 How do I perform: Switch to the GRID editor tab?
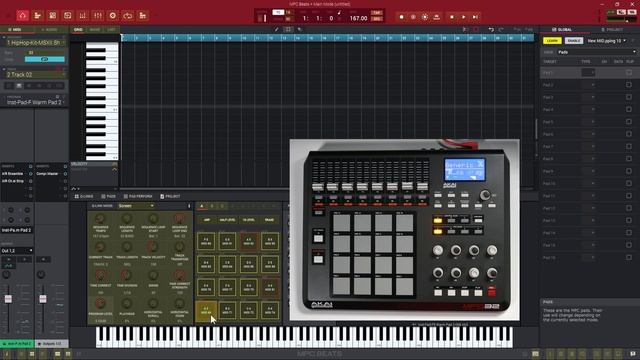point(78,29)
